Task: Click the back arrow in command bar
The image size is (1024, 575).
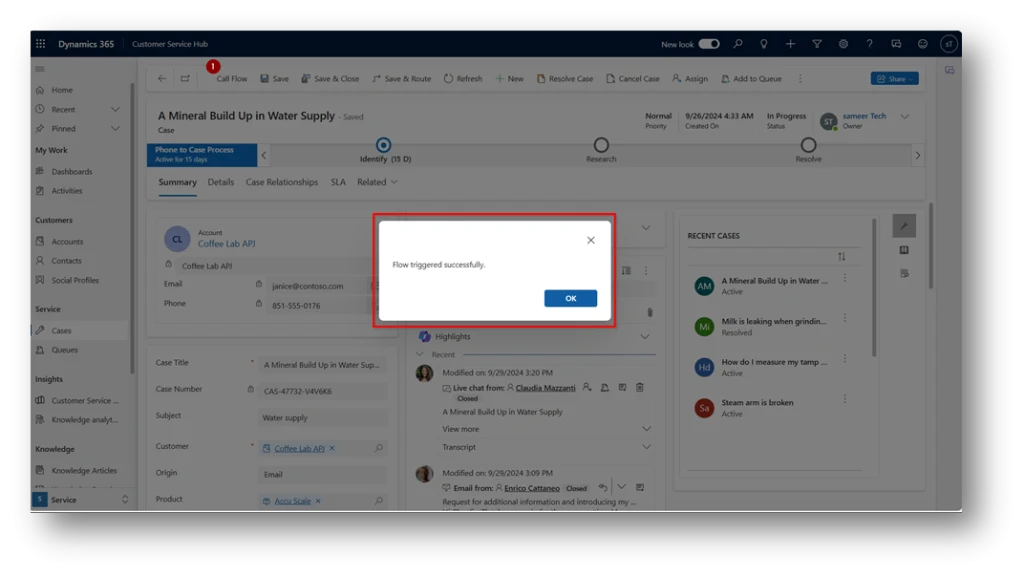Action: [162, 79]
